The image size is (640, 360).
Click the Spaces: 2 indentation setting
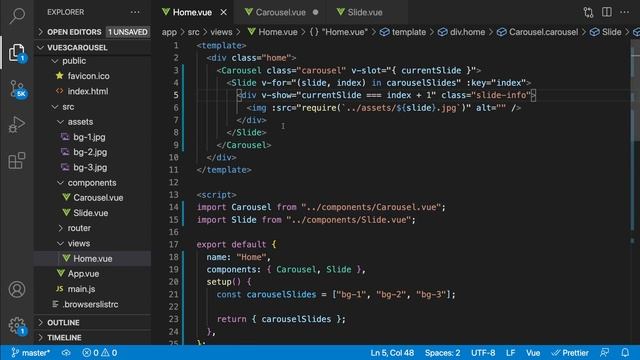pyautogui.click(x=442, y=353)
